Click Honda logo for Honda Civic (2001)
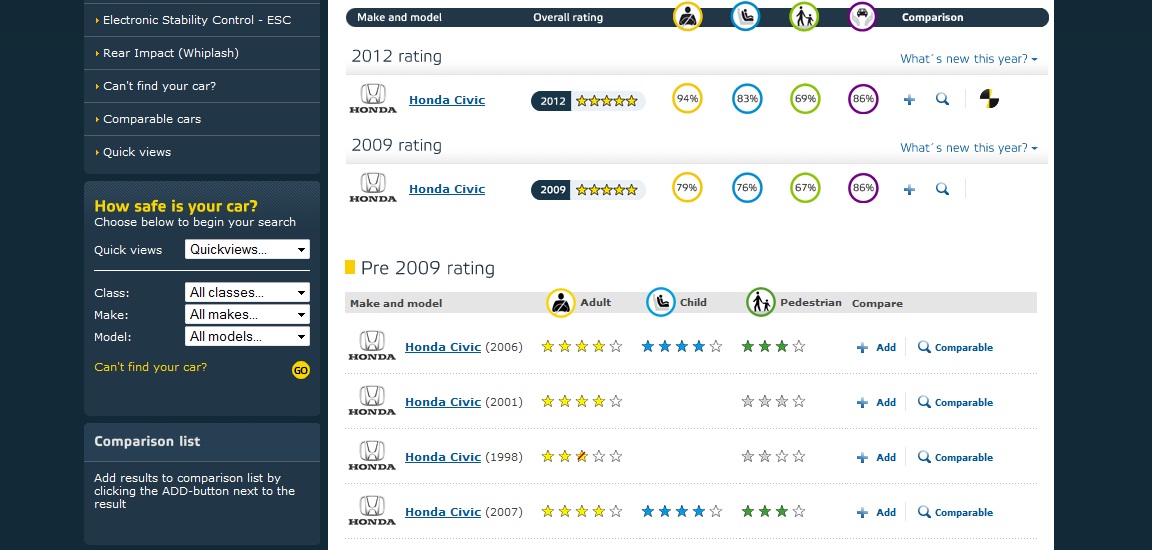The image size is (1152, 550). coord(372,401)
